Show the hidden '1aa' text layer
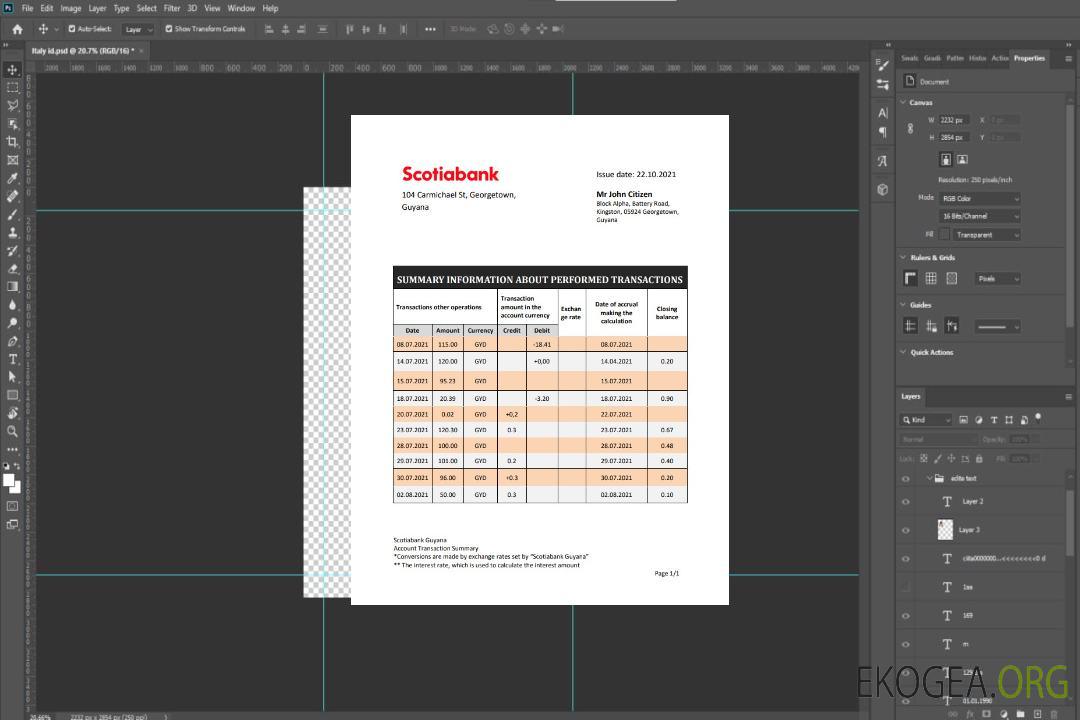This screenshot has width=1080, height=720. [x=906, y=588]
